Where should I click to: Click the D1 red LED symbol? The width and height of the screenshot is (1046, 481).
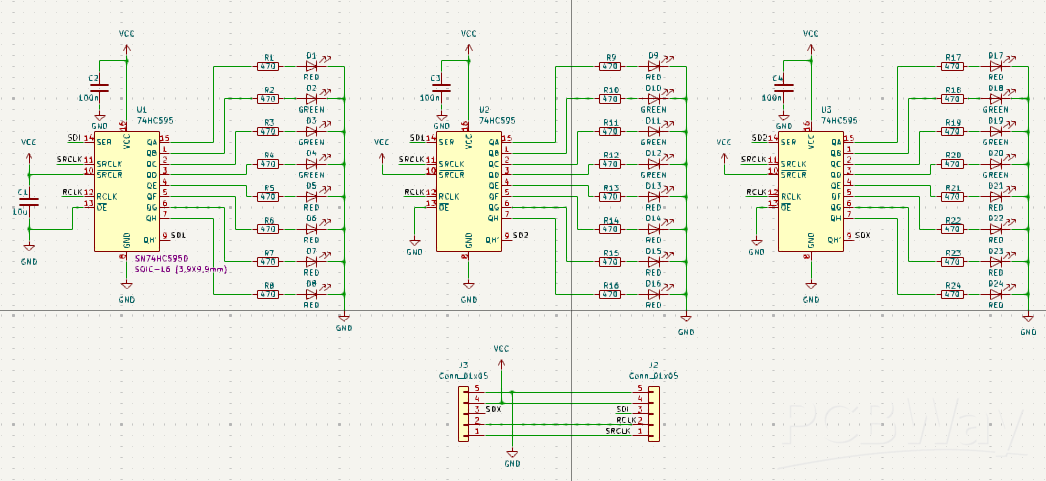coord(311,66)
